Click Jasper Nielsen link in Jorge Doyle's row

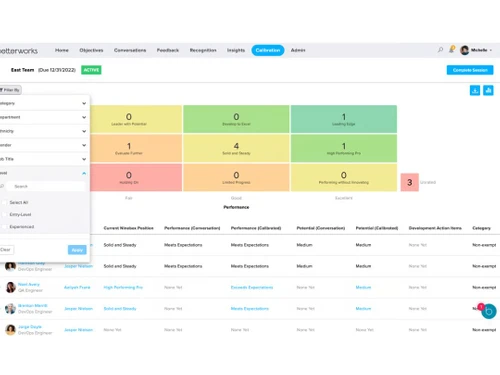(78, 330)
